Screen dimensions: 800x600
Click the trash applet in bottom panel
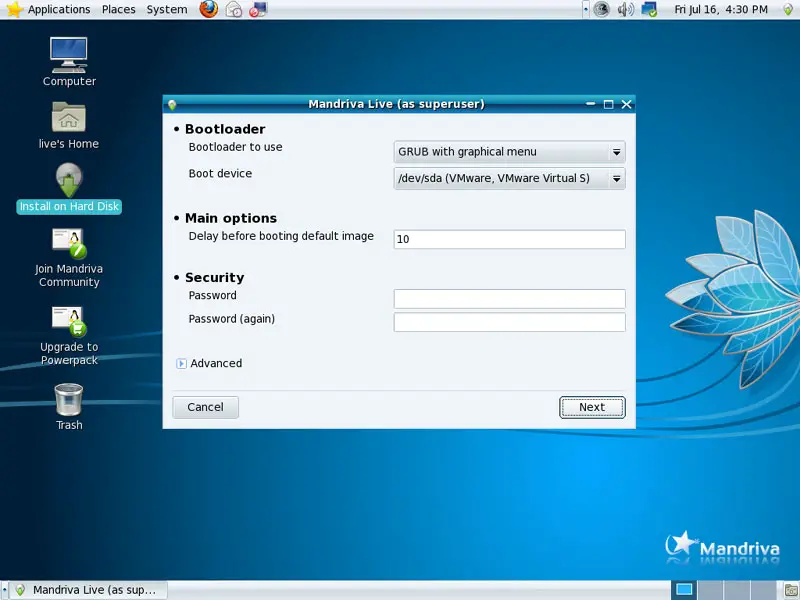[791, 590]
